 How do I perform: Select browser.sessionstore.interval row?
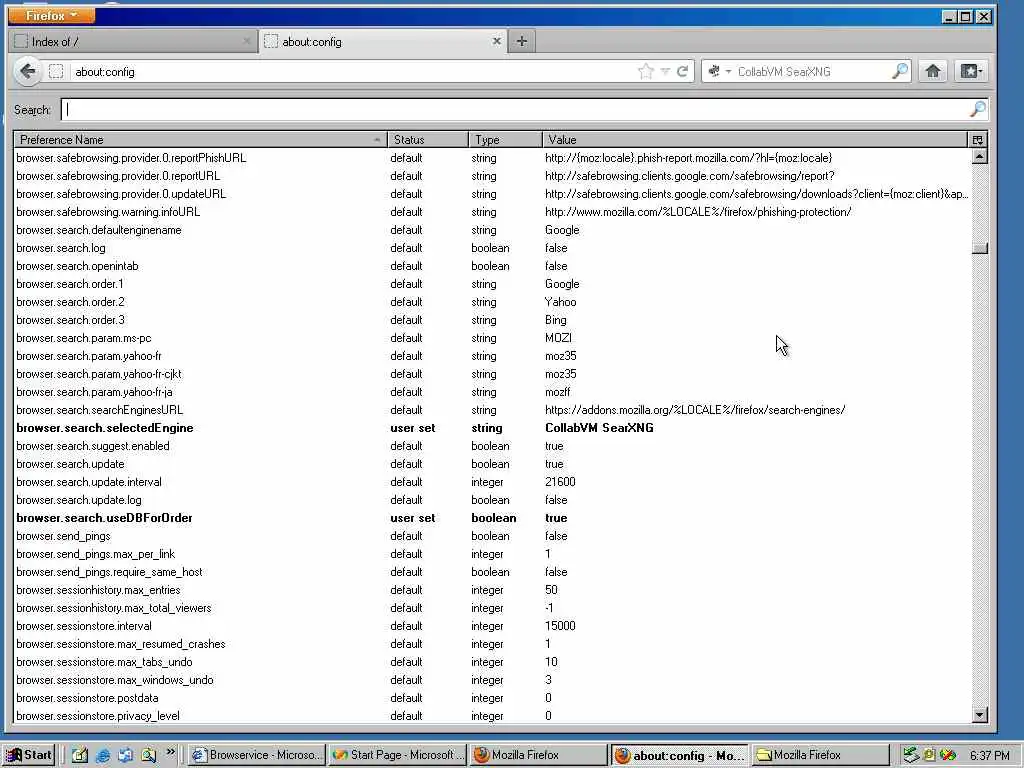pyautogui.click(x=492, y=626)
